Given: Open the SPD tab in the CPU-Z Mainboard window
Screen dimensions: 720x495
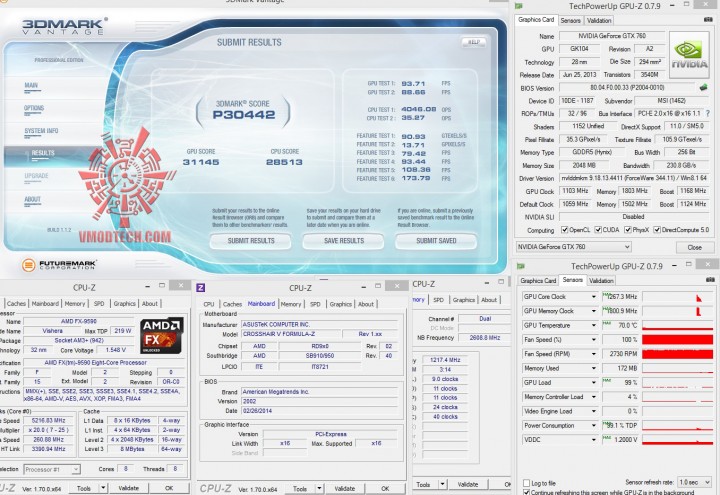Looking at the screenshot, I should pos(315,304).
